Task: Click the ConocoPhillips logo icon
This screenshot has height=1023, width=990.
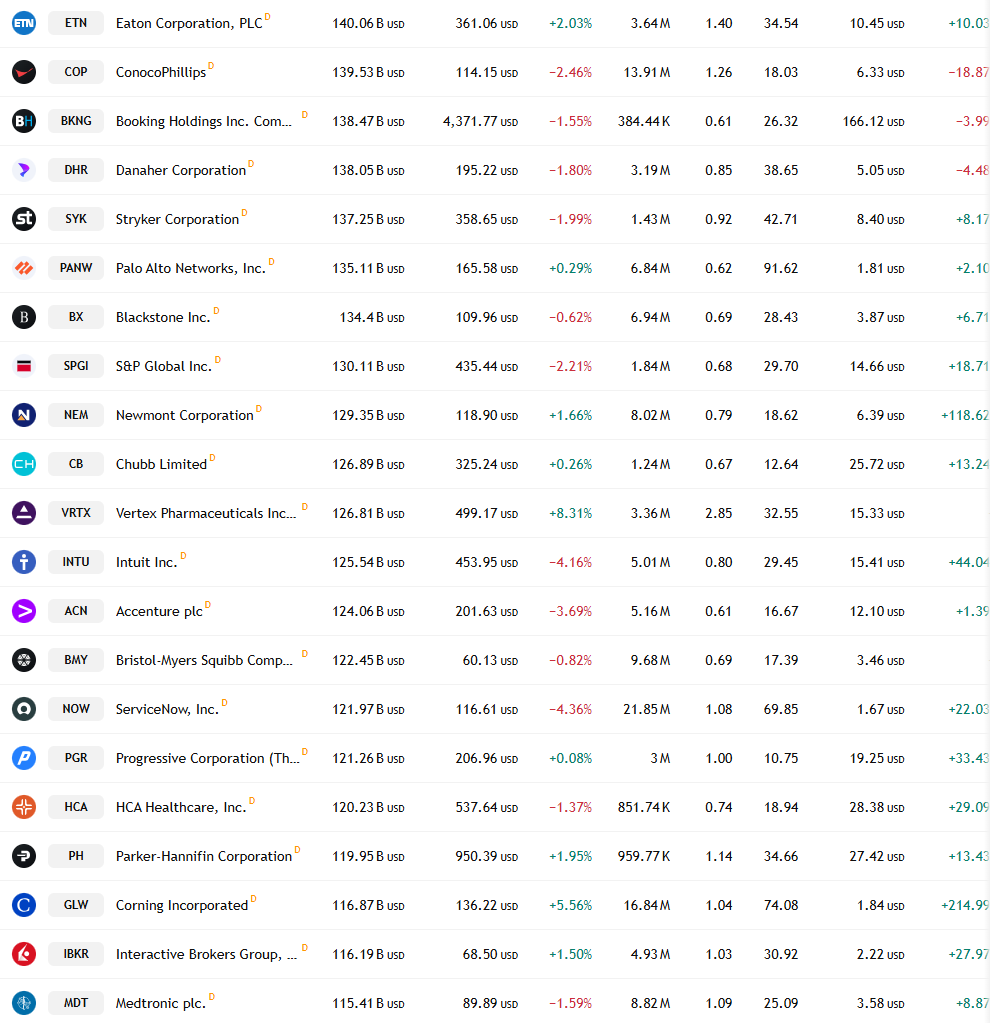Action: point(24,72)
